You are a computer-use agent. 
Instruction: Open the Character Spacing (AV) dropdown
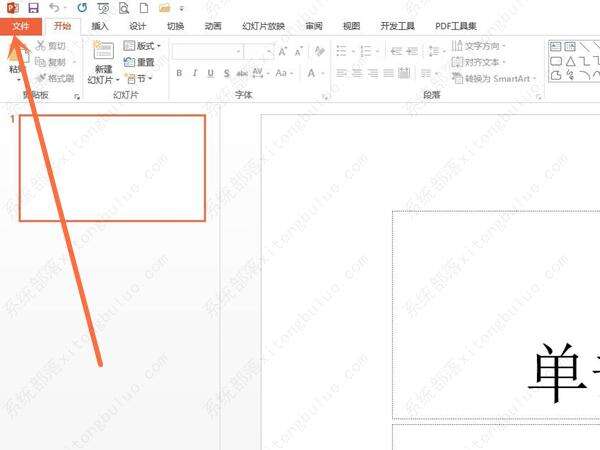click(261, 73)
